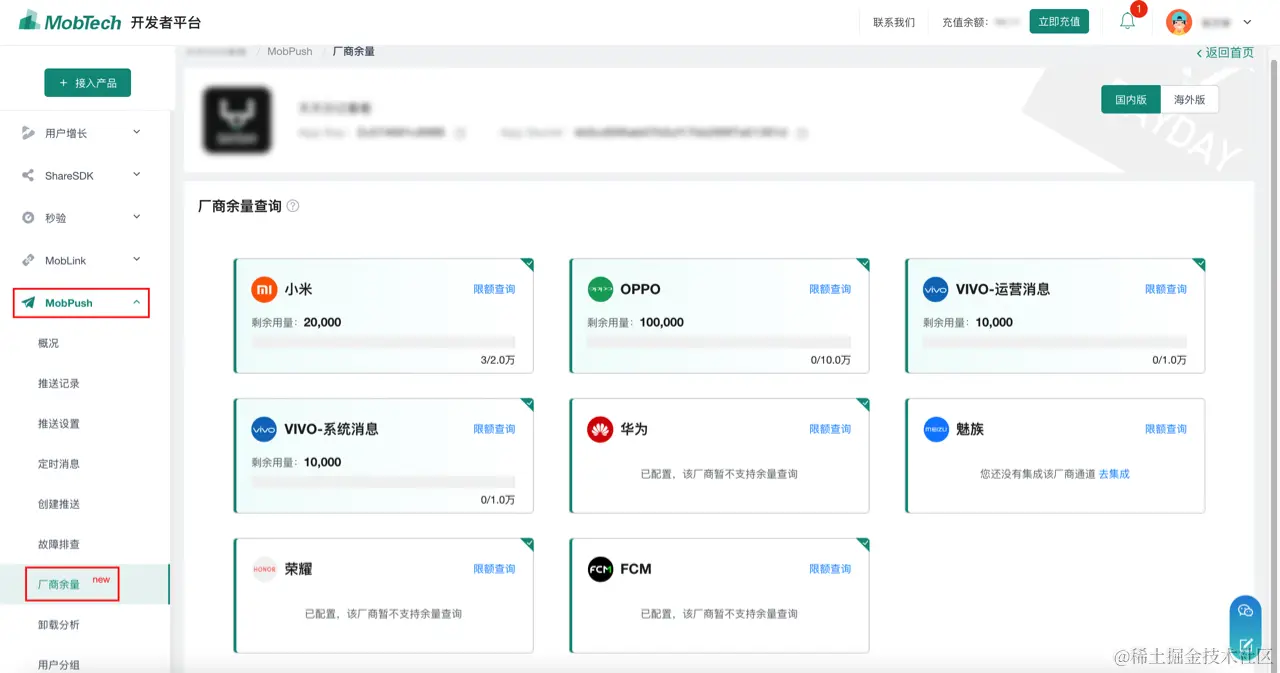This screenshot has width=1280, height=673.
Task: Open 概况 in the sidebar
Action: click(49, 343)
